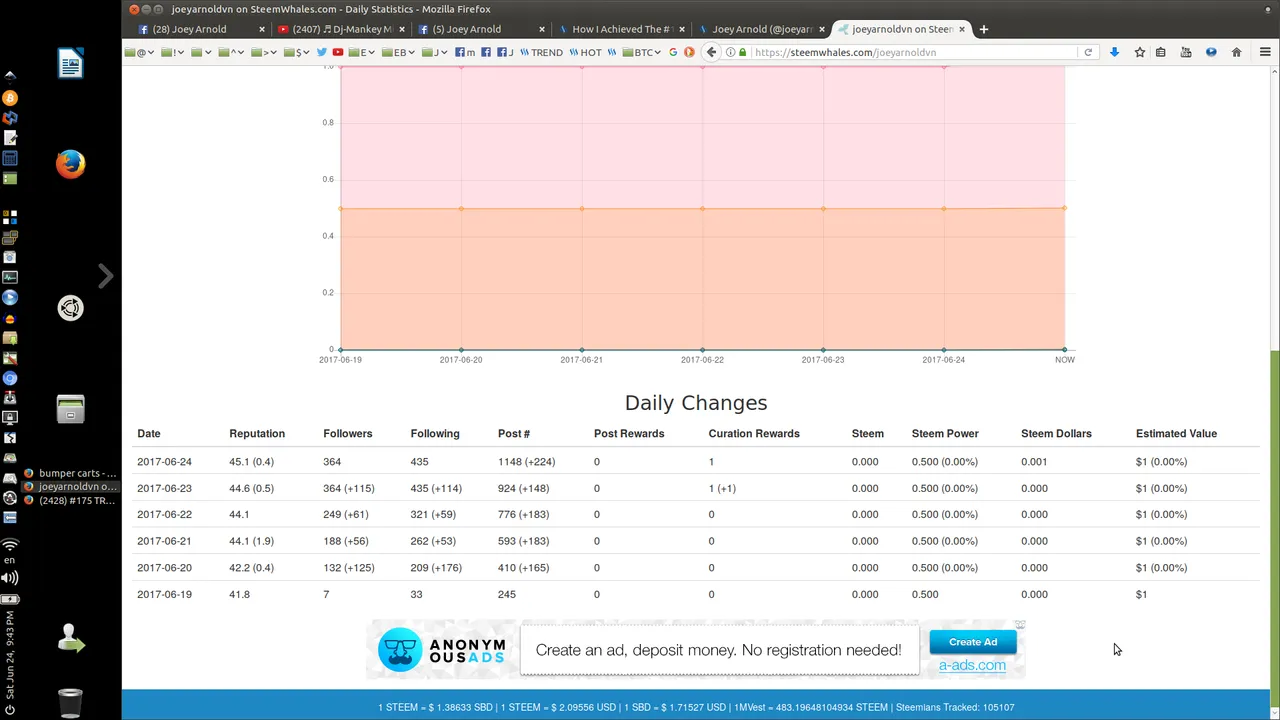Click the YouTube bookmark icon
The width and height of the screenshot is (1280, 720).
(338, 52)
